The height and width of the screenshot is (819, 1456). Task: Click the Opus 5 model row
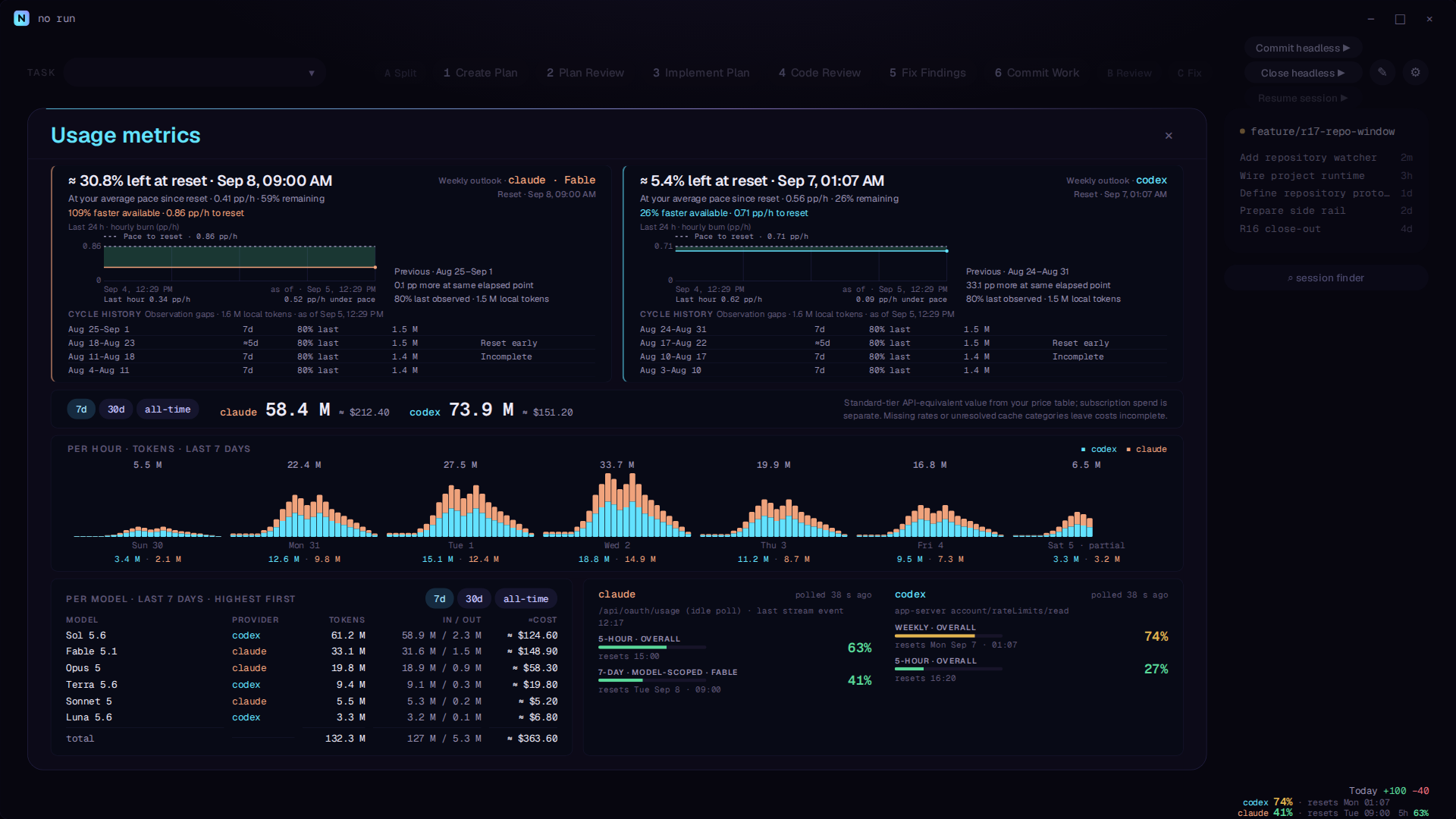pos(312,668)
